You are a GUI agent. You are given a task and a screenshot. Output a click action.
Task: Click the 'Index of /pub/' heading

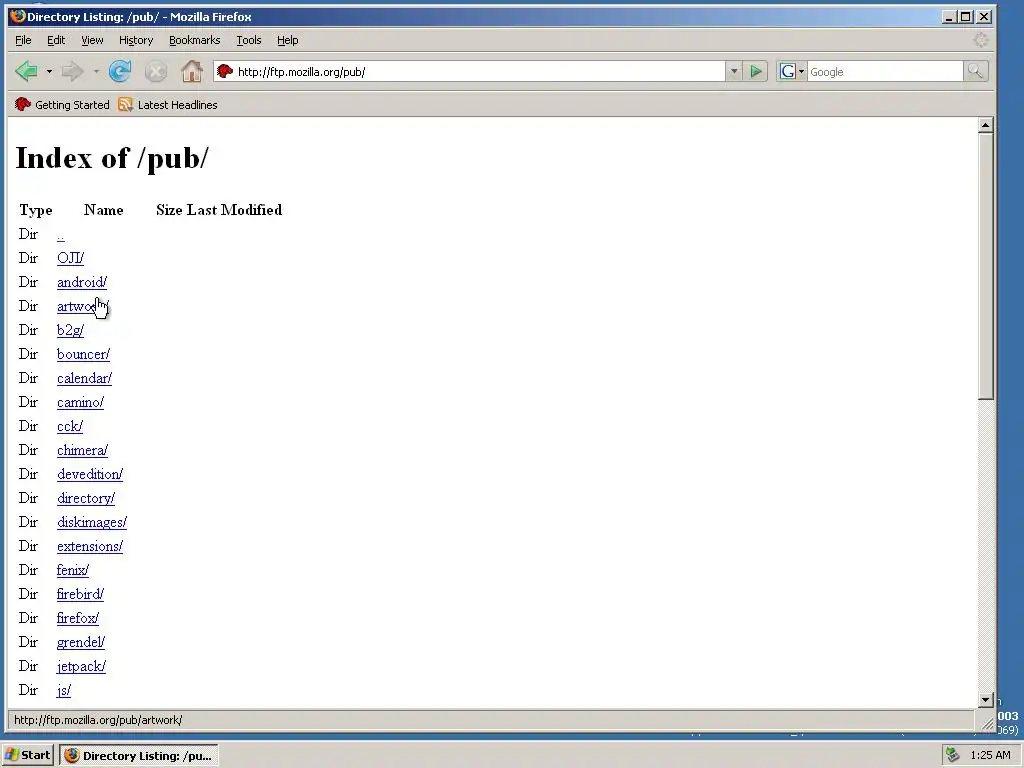pyautogui.click(x=112, y=157)
